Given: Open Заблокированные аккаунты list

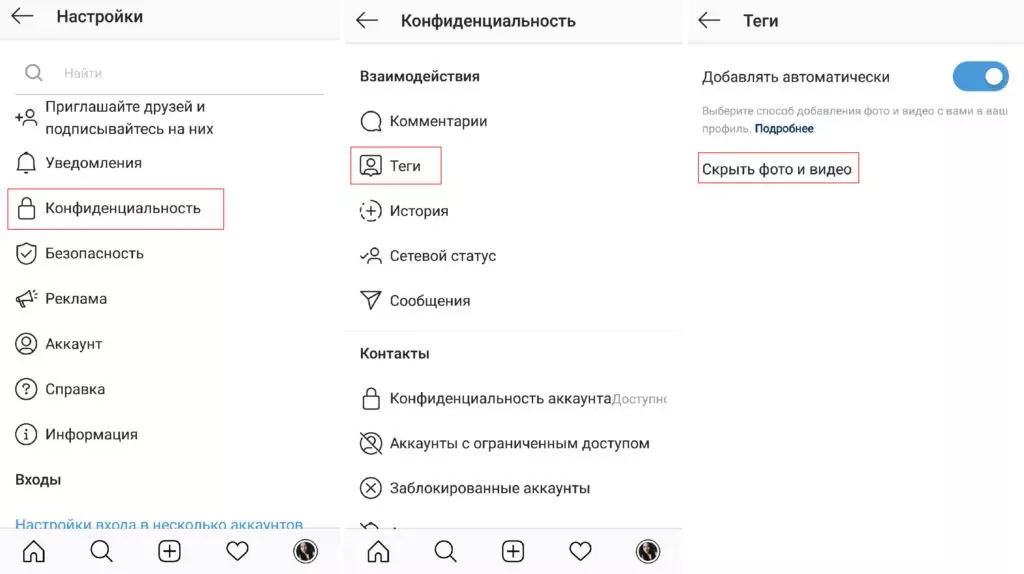Looking at the screenshot, I should (x=490, y=488).
